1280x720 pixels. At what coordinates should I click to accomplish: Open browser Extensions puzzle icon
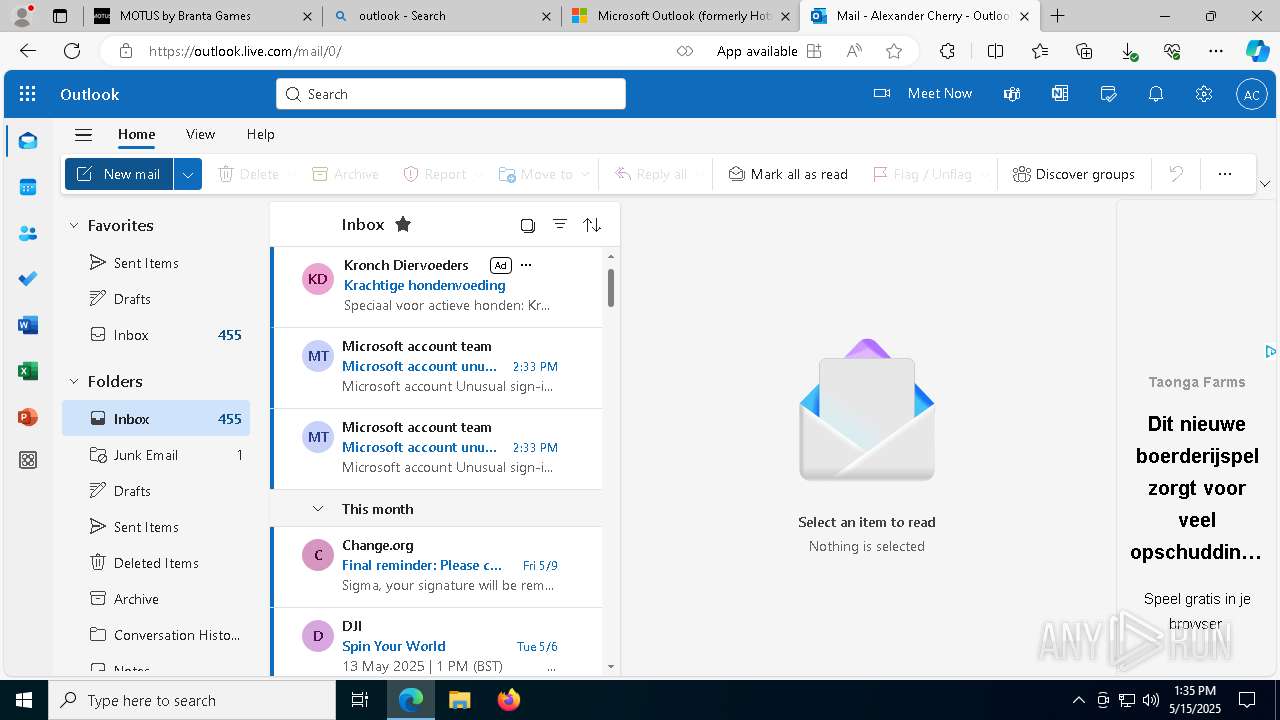[x=947, y=51]
